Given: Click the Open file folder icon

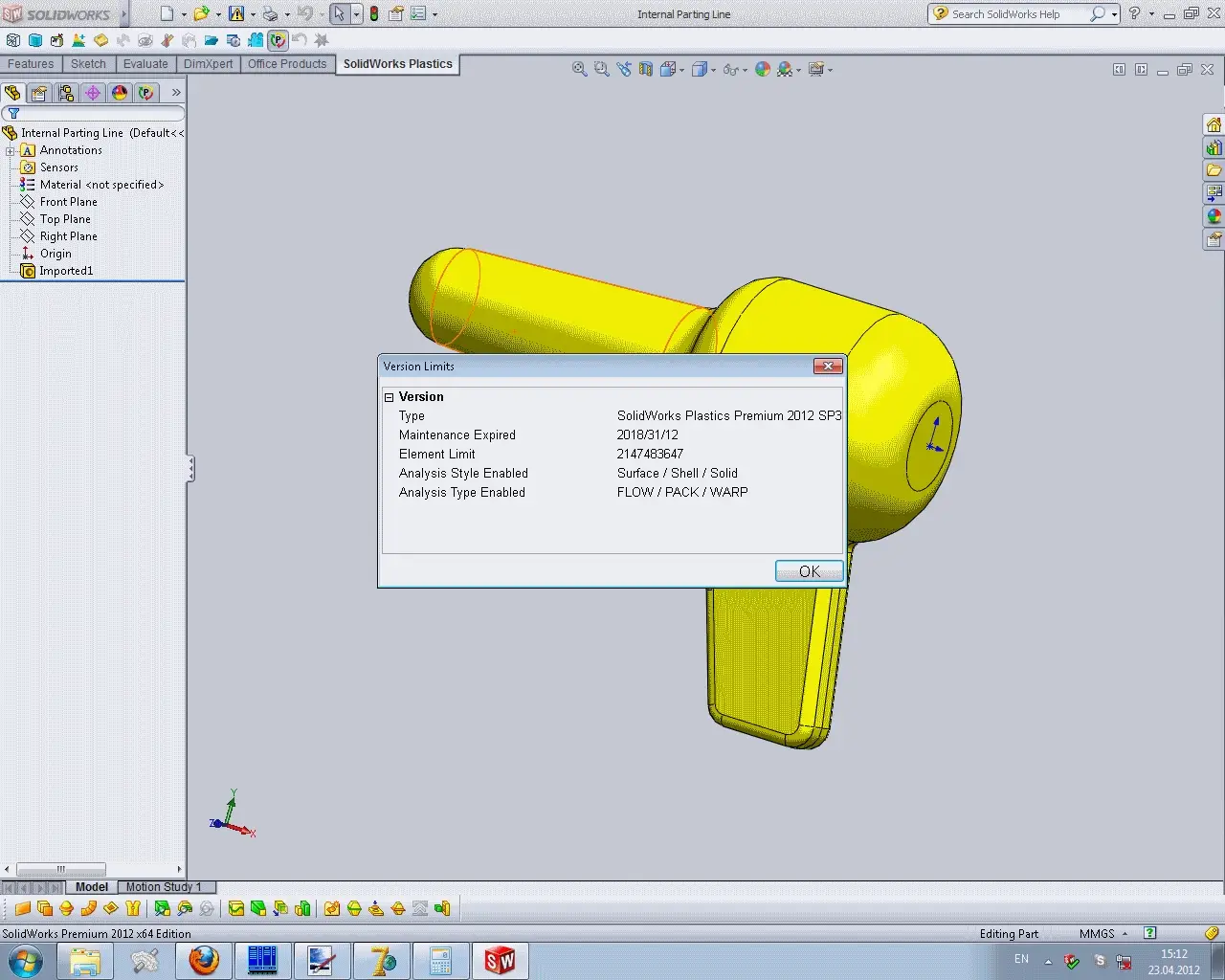Looking at the screenshot, I should click(x=202, y=14).
